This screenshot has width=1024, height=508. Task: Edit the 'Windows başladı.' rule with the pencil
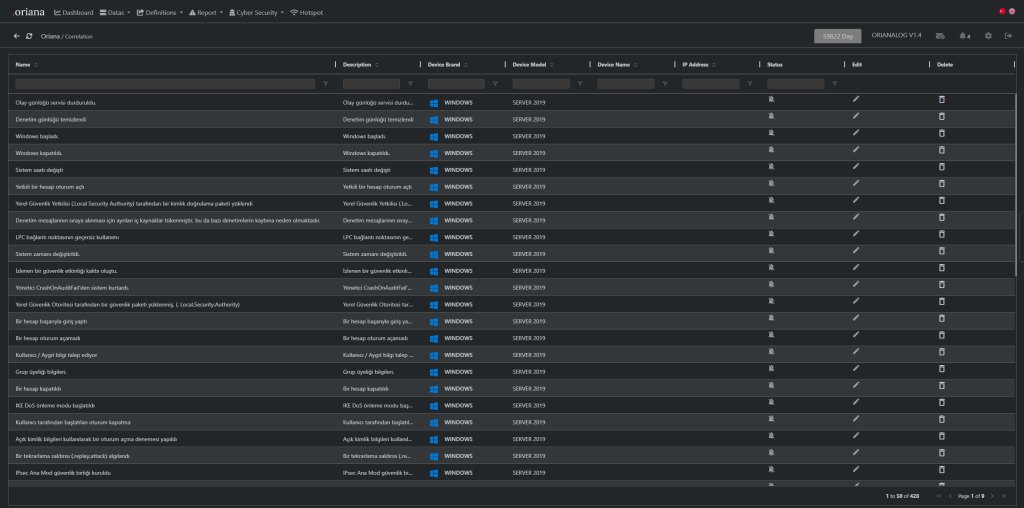(856, 134)
